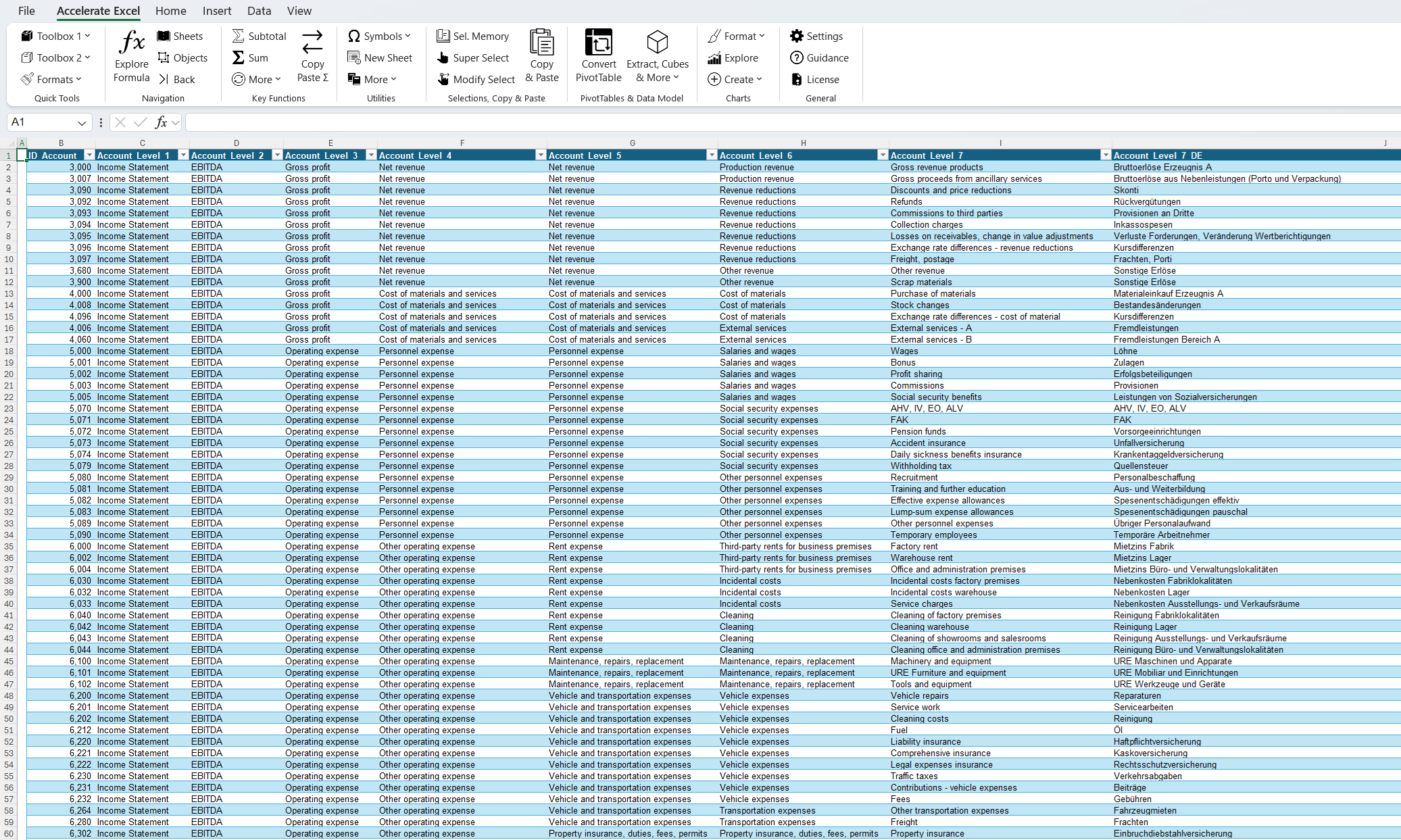Click the Subtotal sigma icon
The width and height of the screenshot is (1401, 840).
coord(239,36)
